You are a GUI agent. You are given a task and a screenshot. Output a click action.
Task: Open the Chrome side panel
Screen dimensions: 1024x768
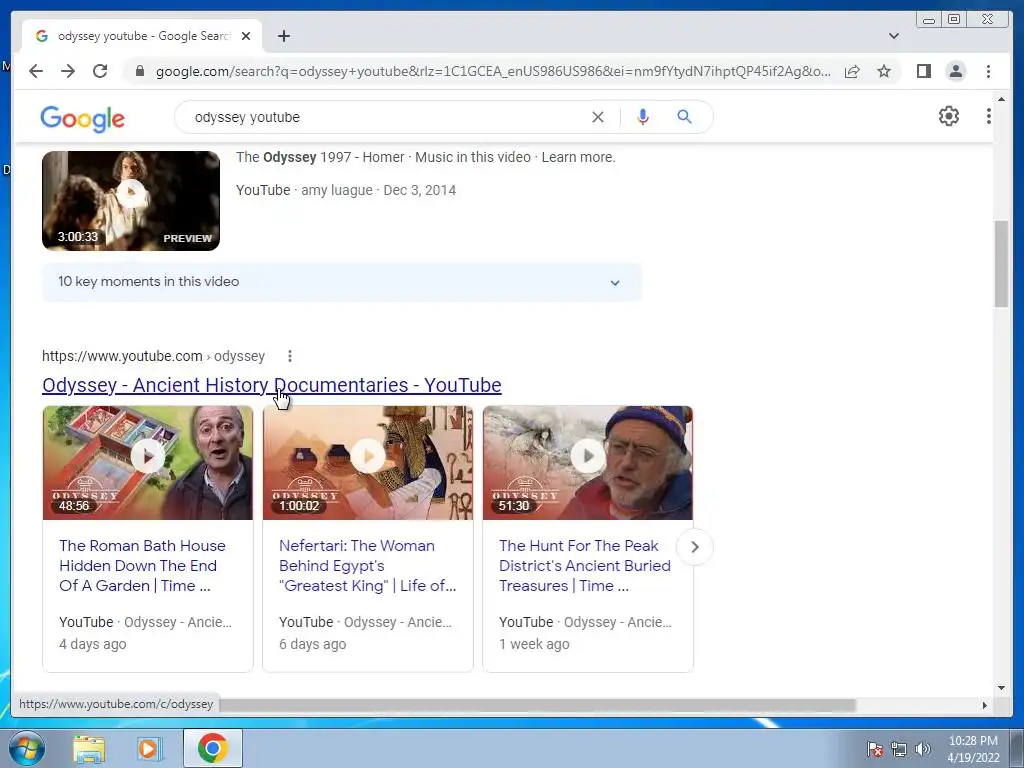(x=923, y=71)
